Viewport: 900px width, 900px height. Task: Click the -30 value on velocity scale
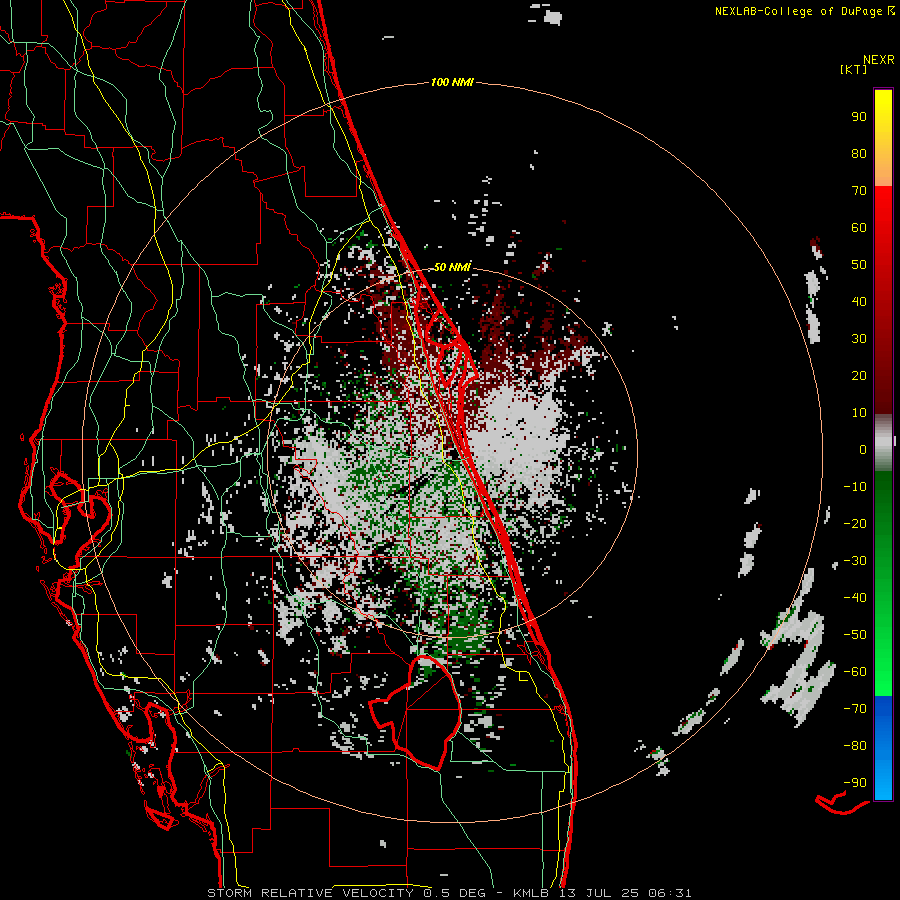(855, 561)
